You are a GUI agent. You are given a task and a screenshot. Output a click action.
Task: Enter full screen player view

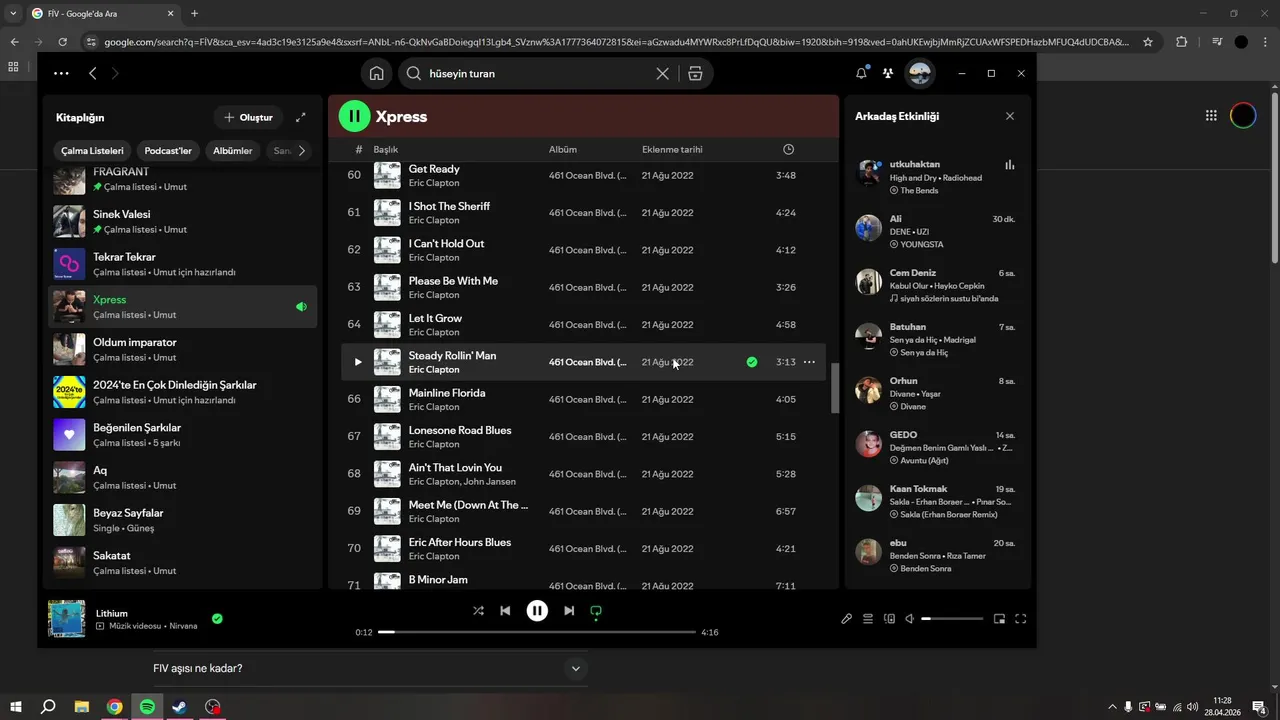[1021, 619]
